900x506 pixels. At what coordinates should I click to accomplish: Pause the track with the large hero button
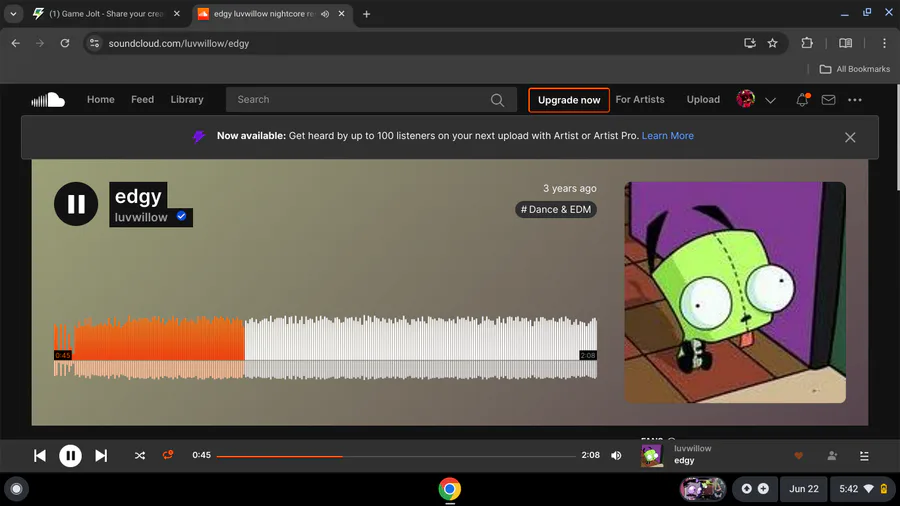click(76, 204)
